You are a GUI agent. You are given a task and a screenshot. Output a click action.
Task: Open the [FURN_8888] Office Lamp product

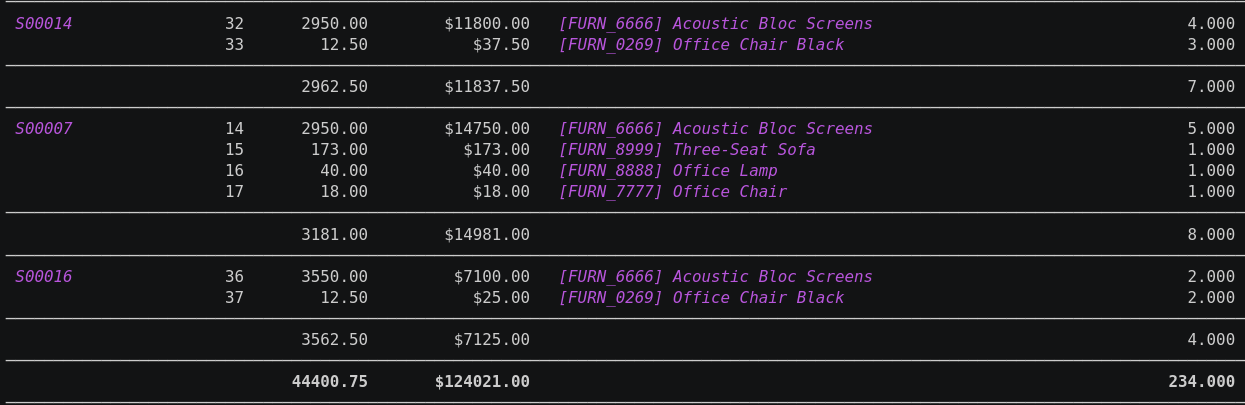click(667, 171)
